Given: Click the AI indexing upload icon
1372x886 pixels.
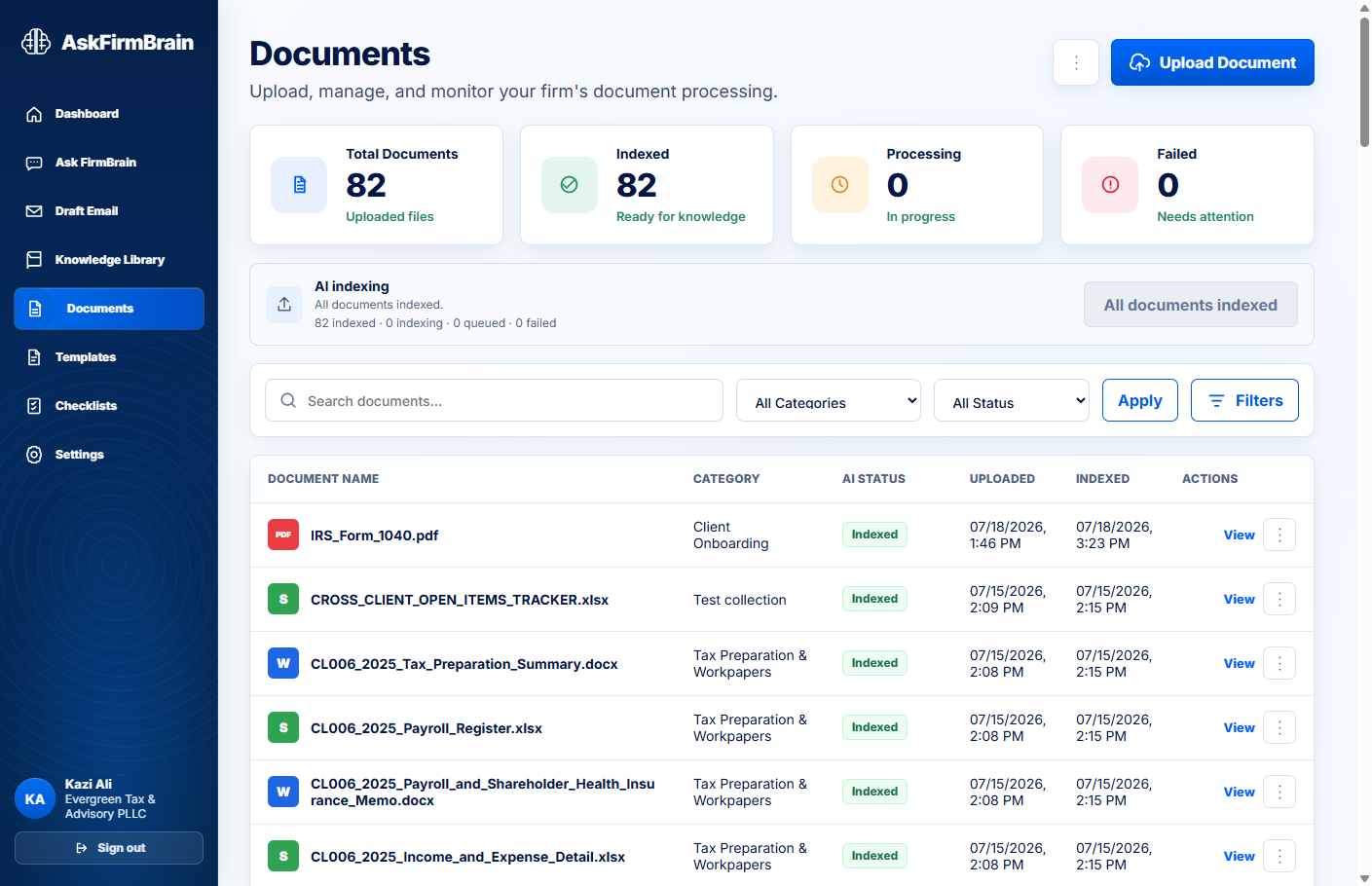Looking at the screenshot, I should click(x=284, y=304).
